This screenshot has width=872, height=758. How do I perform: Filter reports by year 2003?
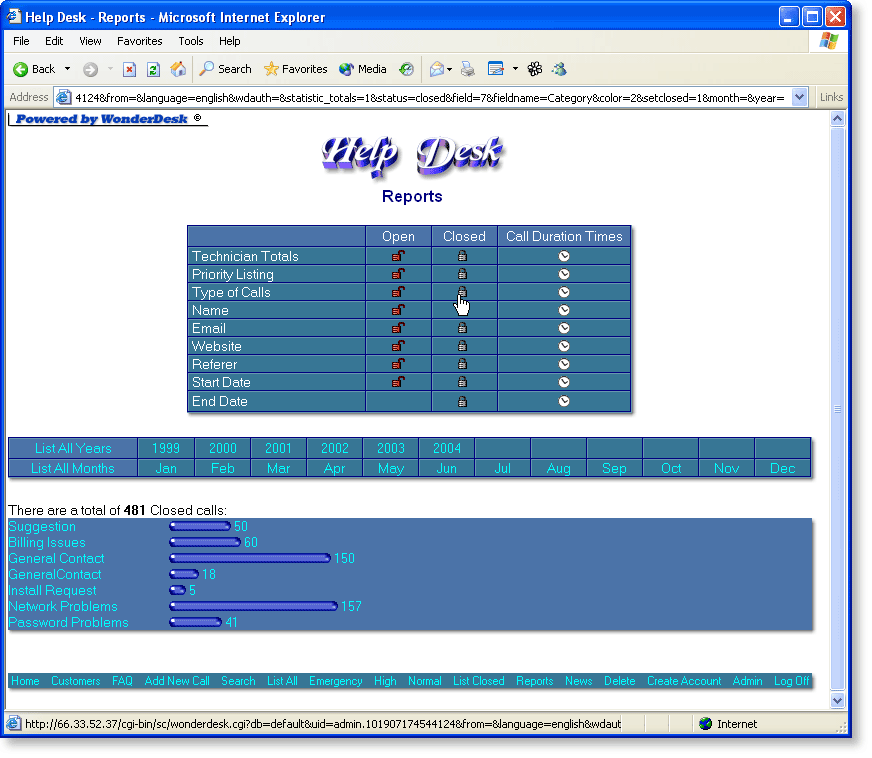(x=391, y=448)
